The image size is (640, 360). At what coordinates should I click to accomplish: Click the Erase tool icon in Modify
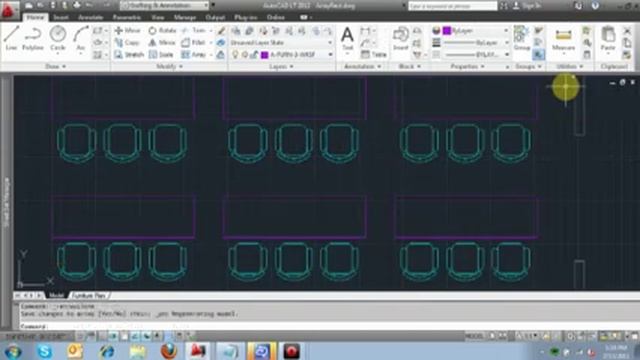(x=221, y=31)
